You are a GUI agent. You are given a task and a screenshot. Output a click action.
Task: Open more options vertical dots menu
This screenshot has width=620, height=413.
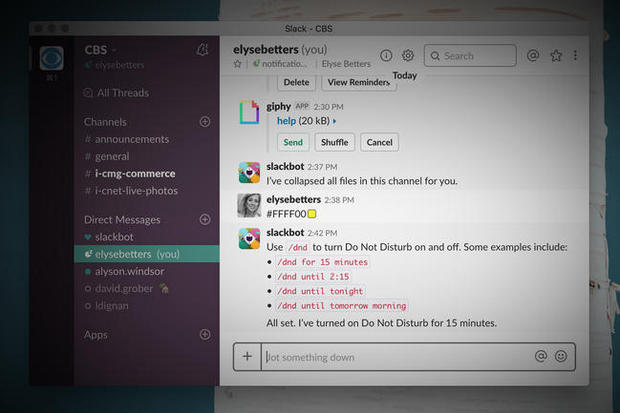coord(575,55)
